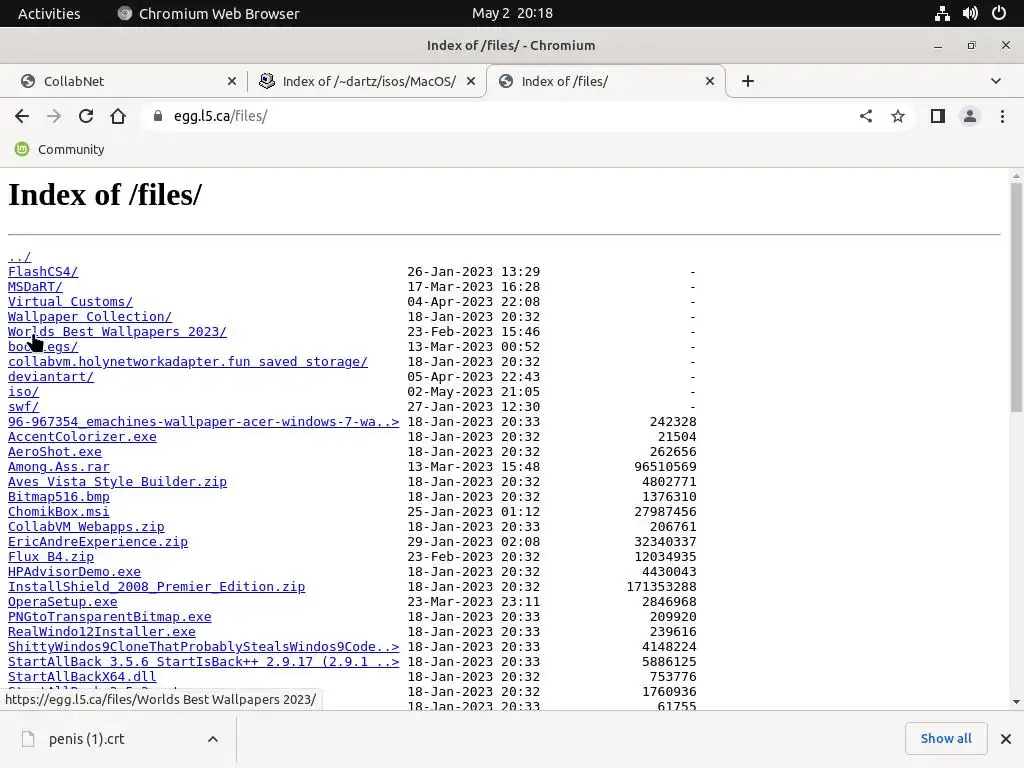This screenshot has width=1024, height=768.
Task: Download CollabVM Webapps.zip
Action: coord(86,527)
